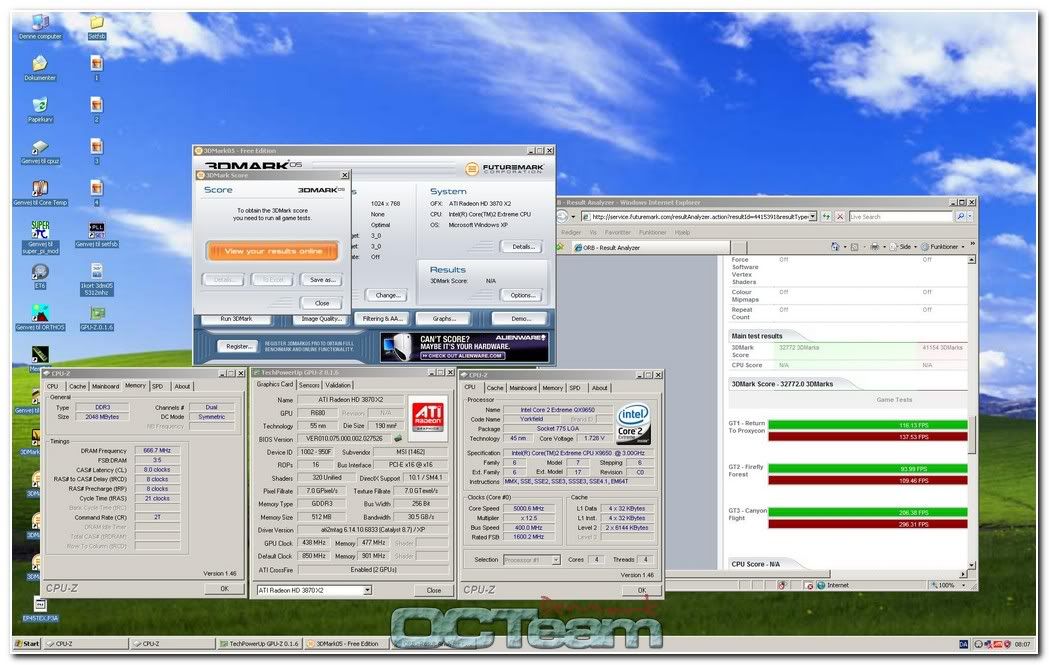Click Close in 3DMark Score dialog
The width and height of the screenshot is (1049, 665).
coord(322,302)
